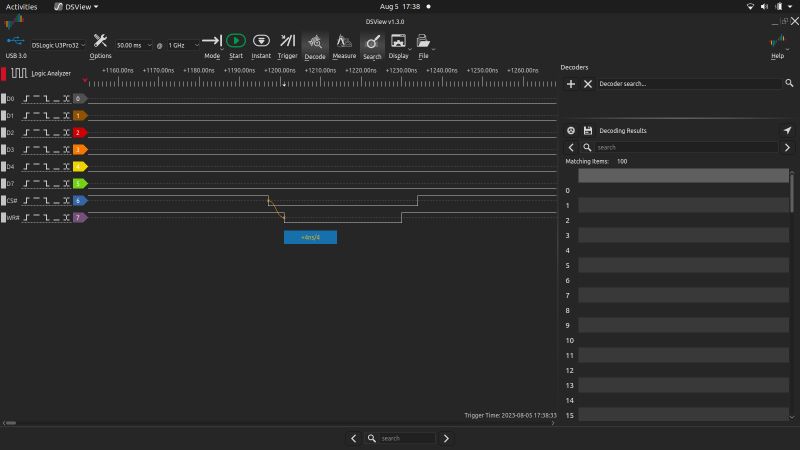
Task: Click the gray channel 0 color tag
Action: tap(80, 98)
